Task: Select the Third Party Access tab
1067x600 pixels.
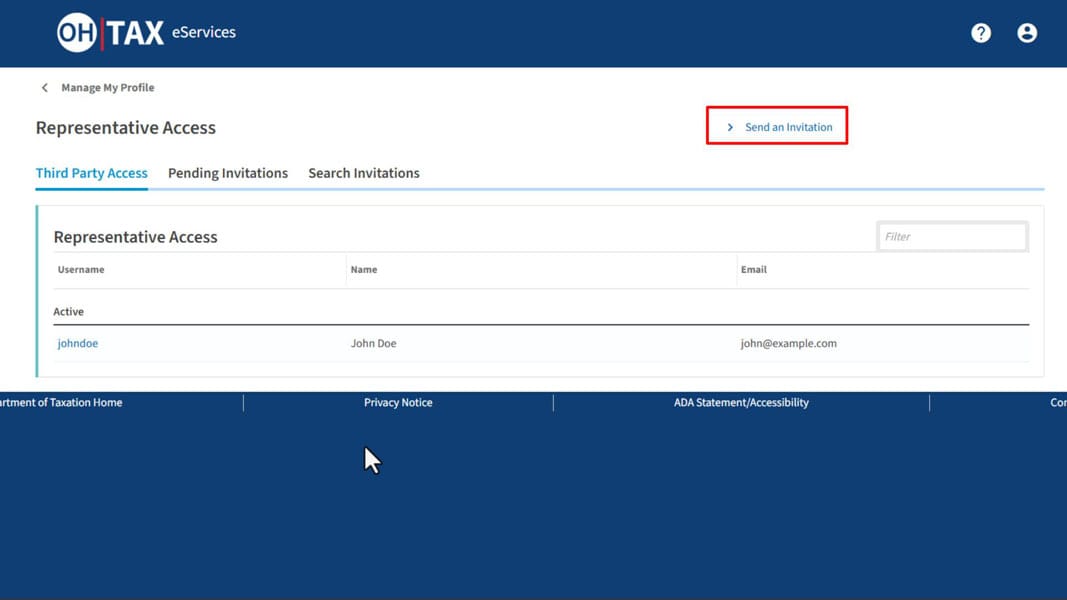Action: pos(91,173)
